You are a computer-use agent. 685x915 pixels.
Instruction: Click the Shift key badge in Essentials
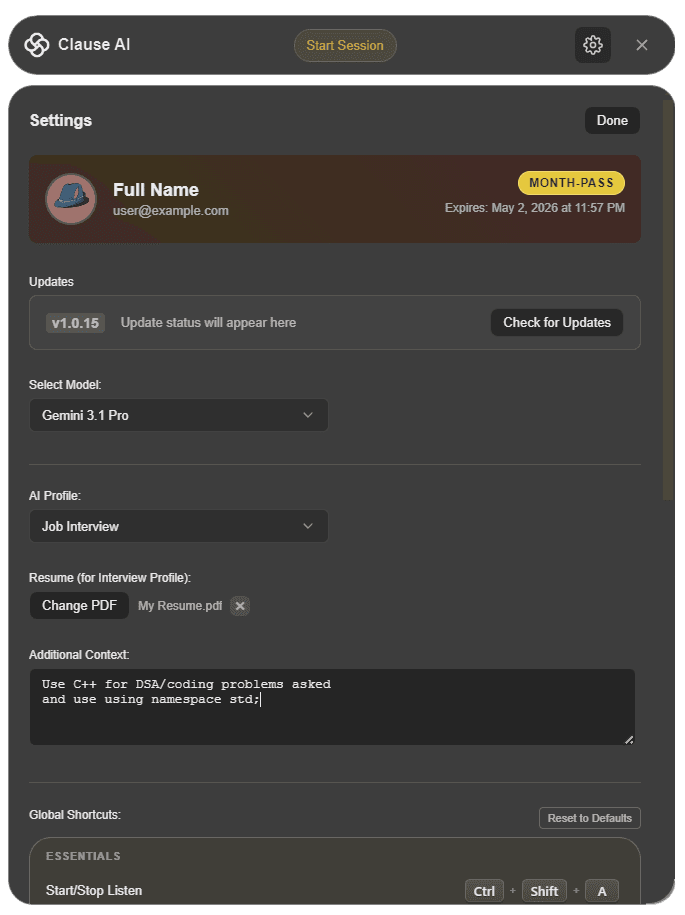pyautogui.click(x=544, y=890)
